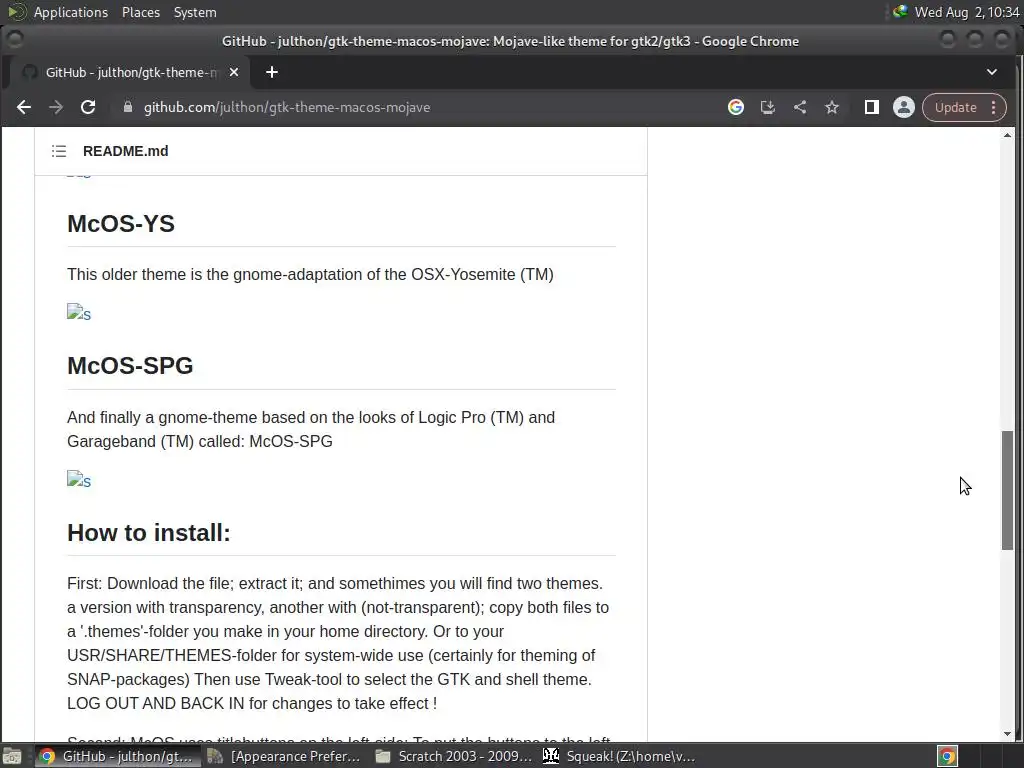Open broken image under McOS-YS section
Screen dimensions: 1024x768
[78, 313]
